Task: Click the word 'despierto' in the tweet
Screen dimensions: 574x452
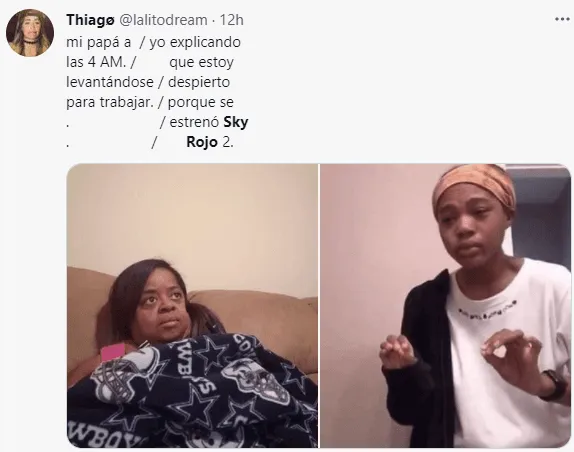Action: tap(199, 82)
